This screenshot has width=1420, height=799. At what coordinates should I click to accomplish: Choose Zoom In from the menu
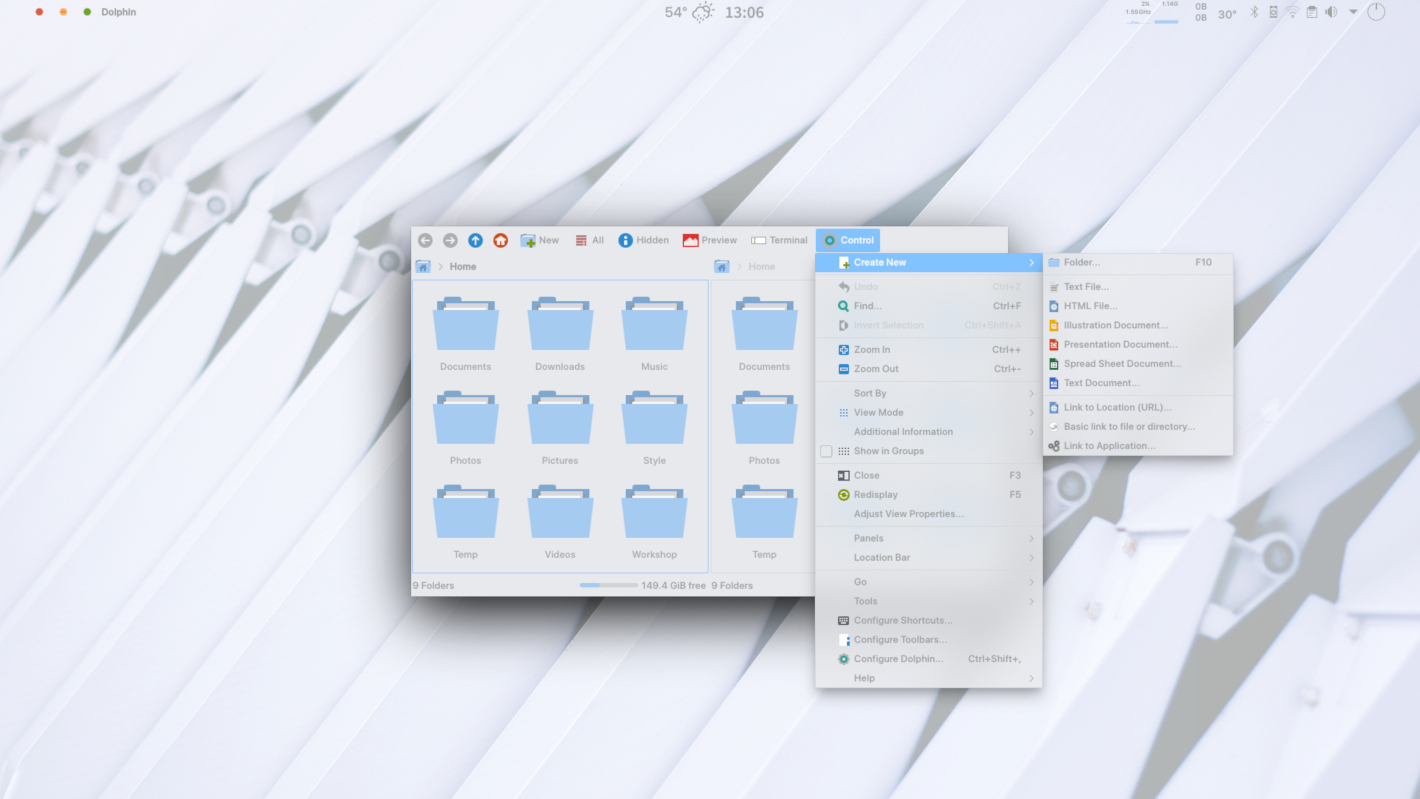pyautogui.click(x=928, y=350)
